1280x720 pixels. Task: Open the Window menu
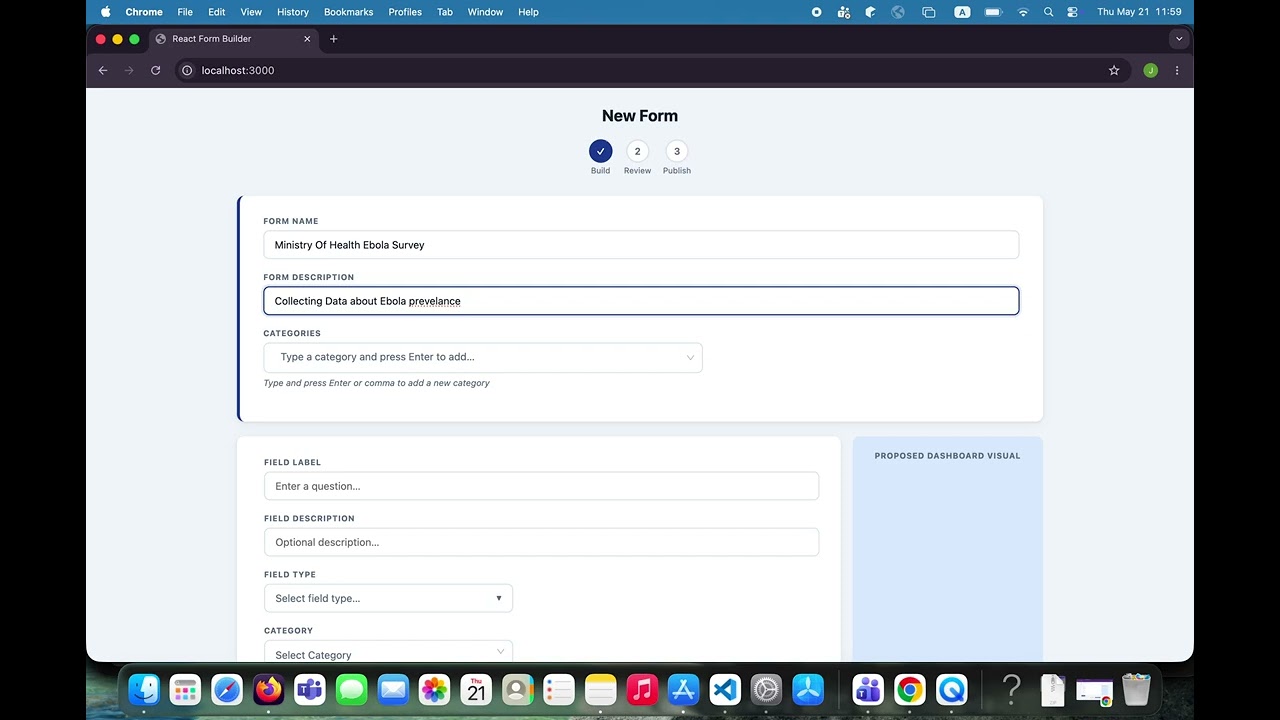(x=485, y=12)
